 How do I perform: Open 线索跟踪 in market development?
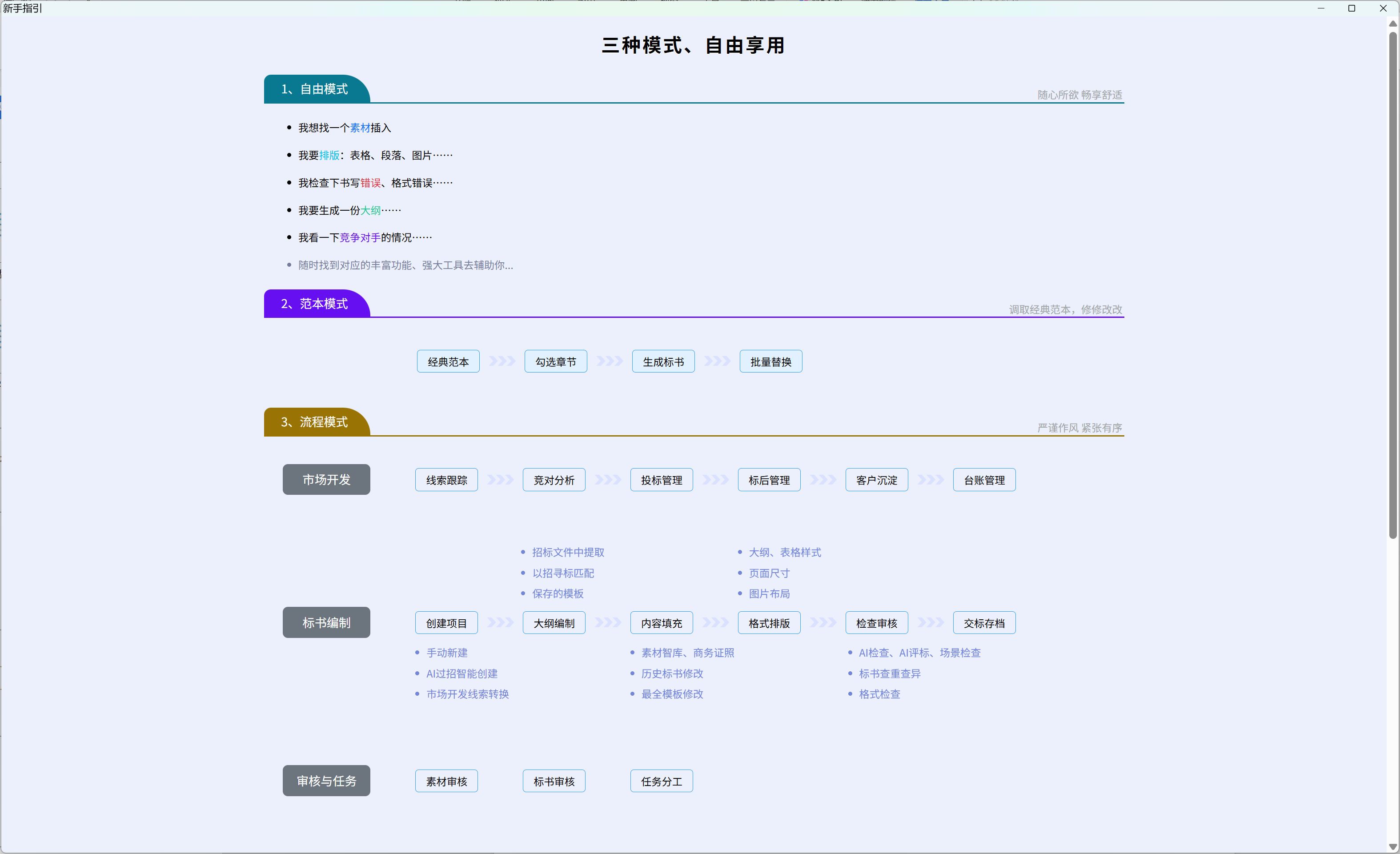pyautogui.click(x=446, y=480)
